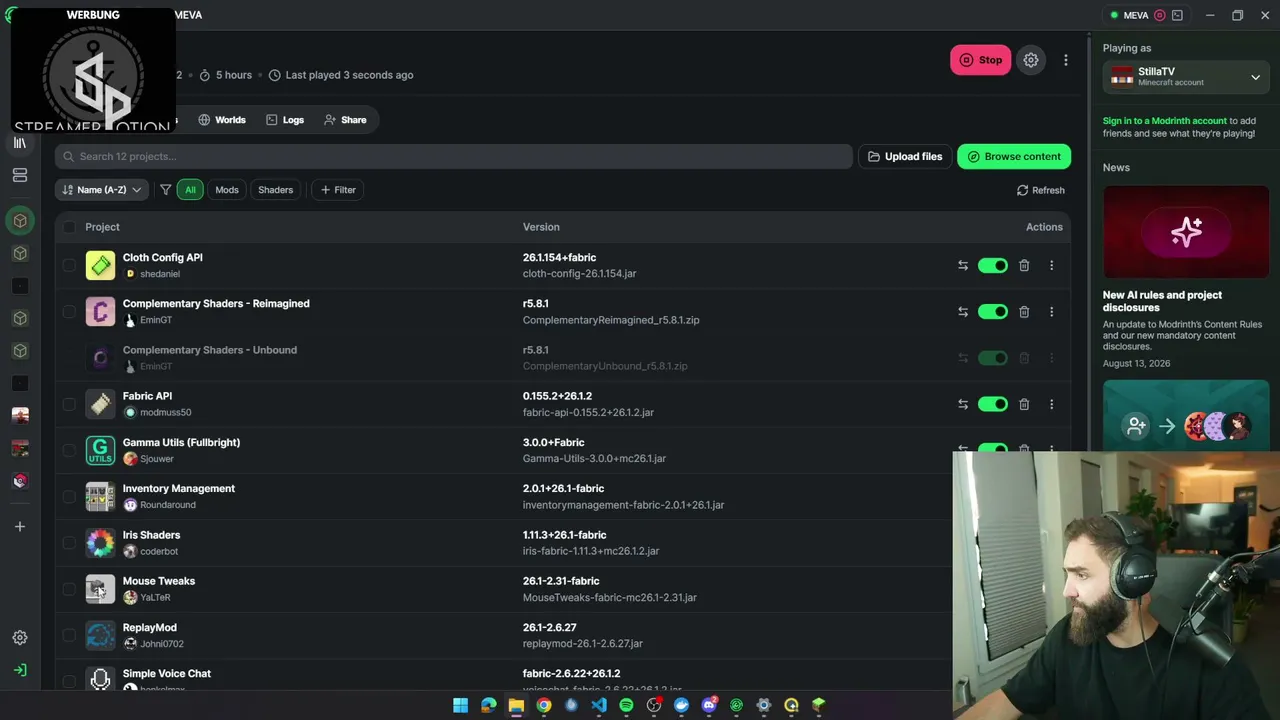Open Spotify from the taskbar
Screen dimensions: 1280x720
pyautogui.click(x=626, y=705)
